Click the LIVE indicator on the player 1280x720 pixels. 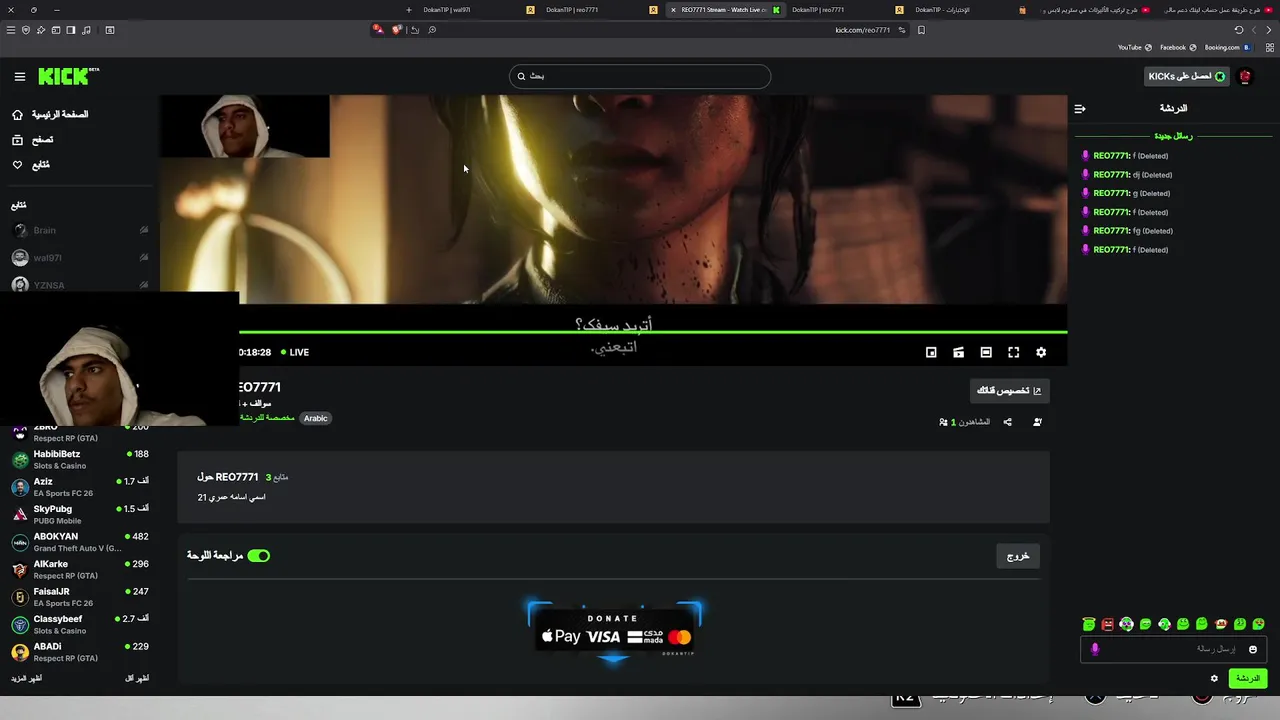pos(295,352)
